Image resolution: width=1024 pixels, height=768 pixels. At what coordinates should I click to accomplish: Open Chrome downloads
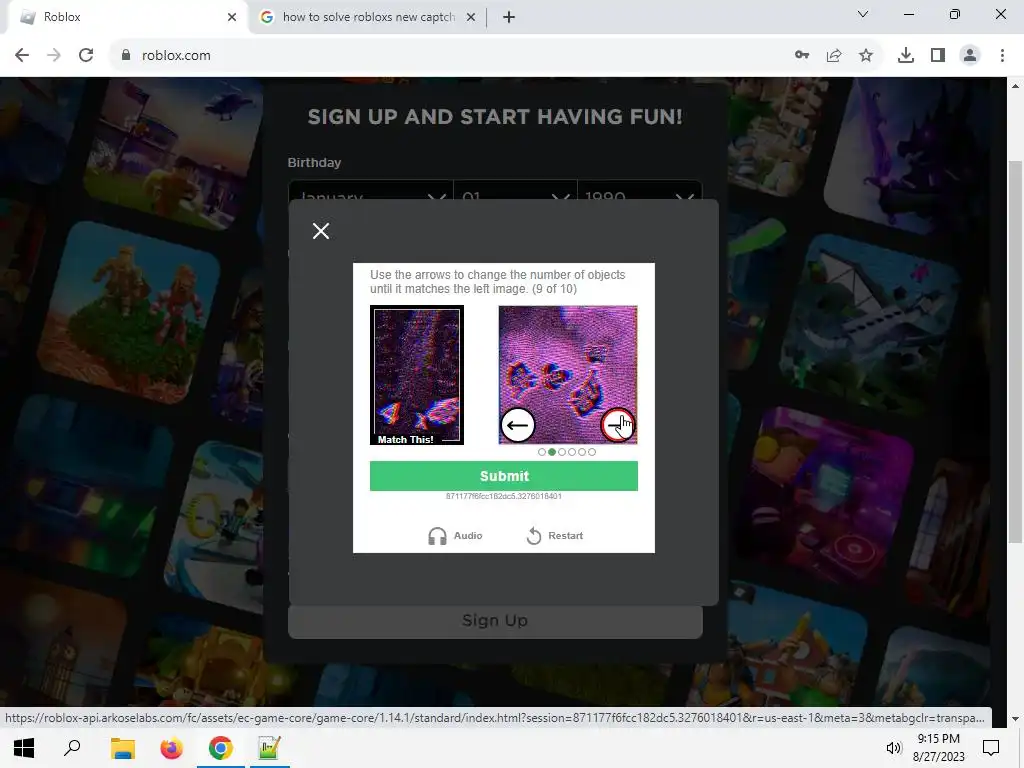point(906,56)
